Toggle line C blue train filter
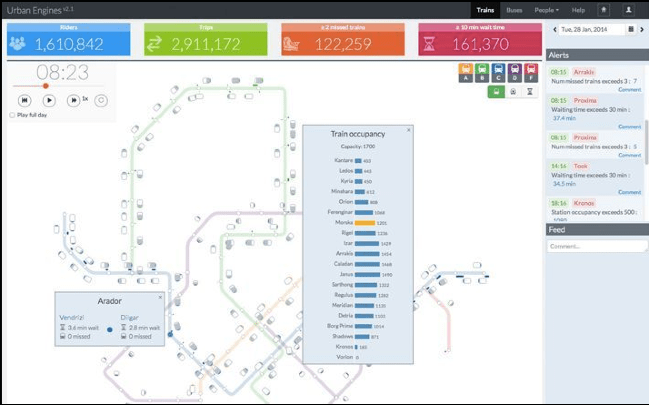649x405 pixels. click(498, 73)
